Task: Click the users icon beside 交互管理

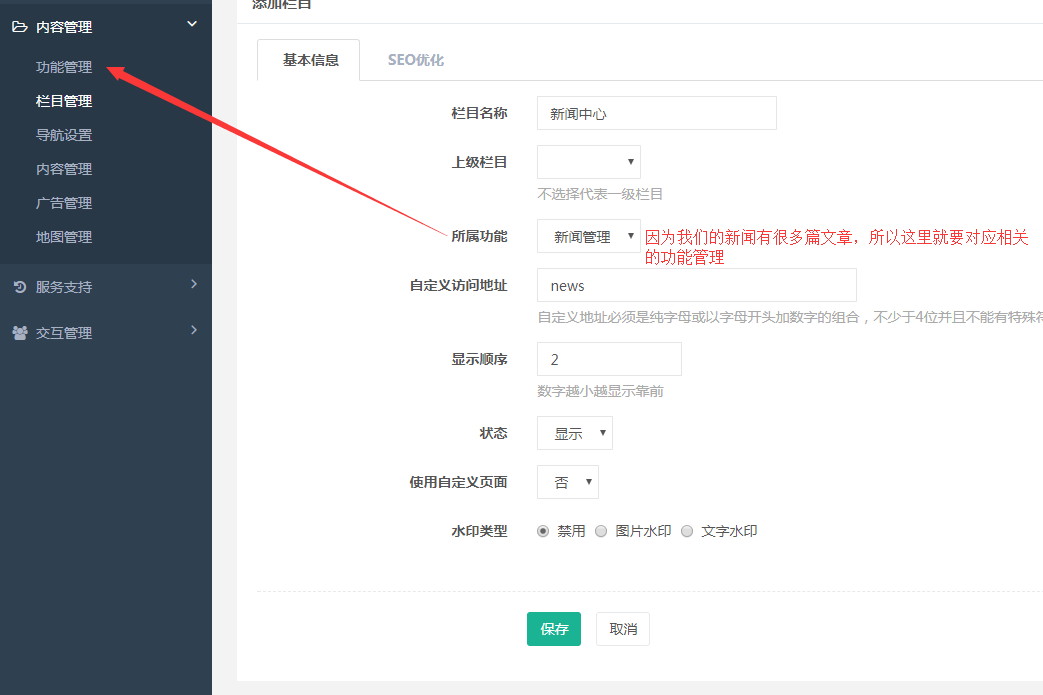Action: pyautogui.click(x=20, y=333)
